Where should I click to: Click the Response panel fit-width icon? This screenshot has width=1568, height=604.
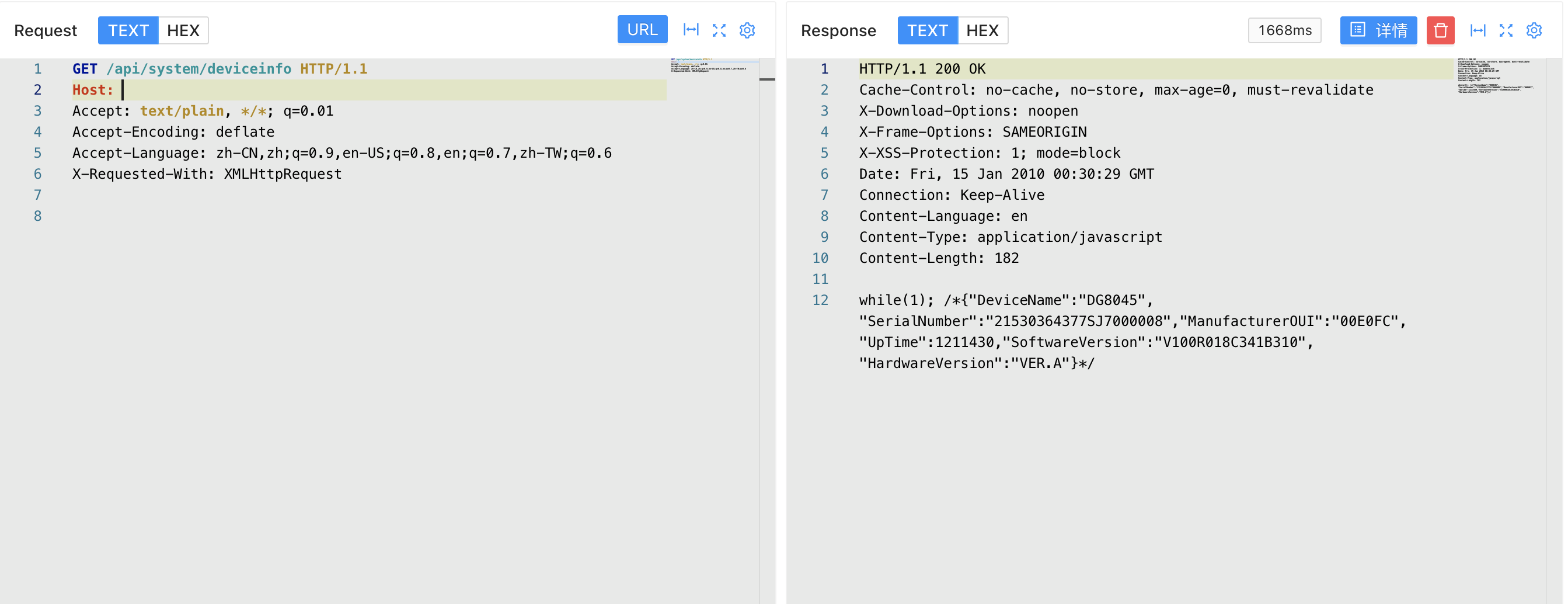point(1478,30)
